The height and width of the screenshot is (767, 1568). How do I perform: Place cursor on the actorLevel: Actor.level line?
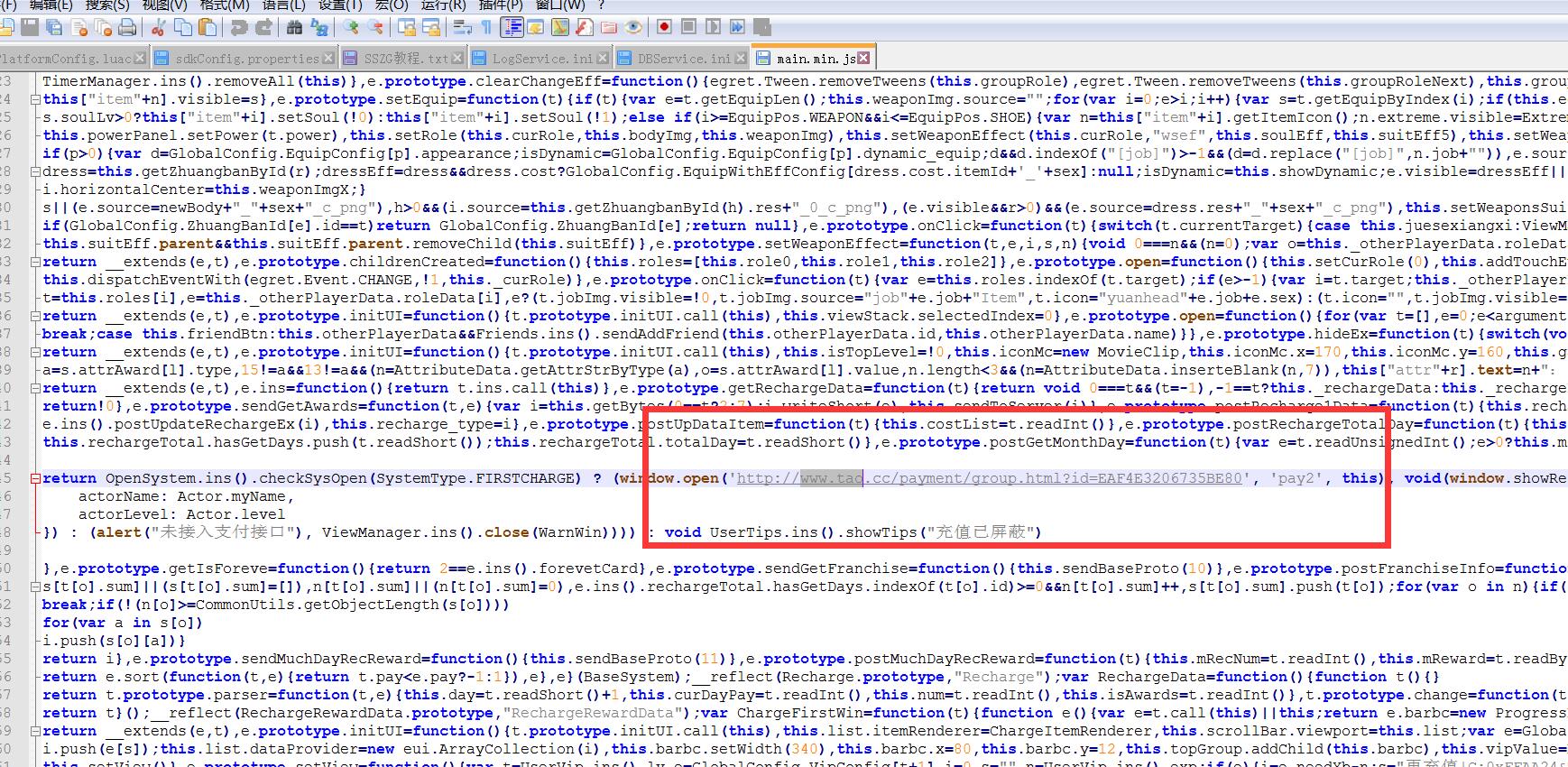click(x=180, y=514)
